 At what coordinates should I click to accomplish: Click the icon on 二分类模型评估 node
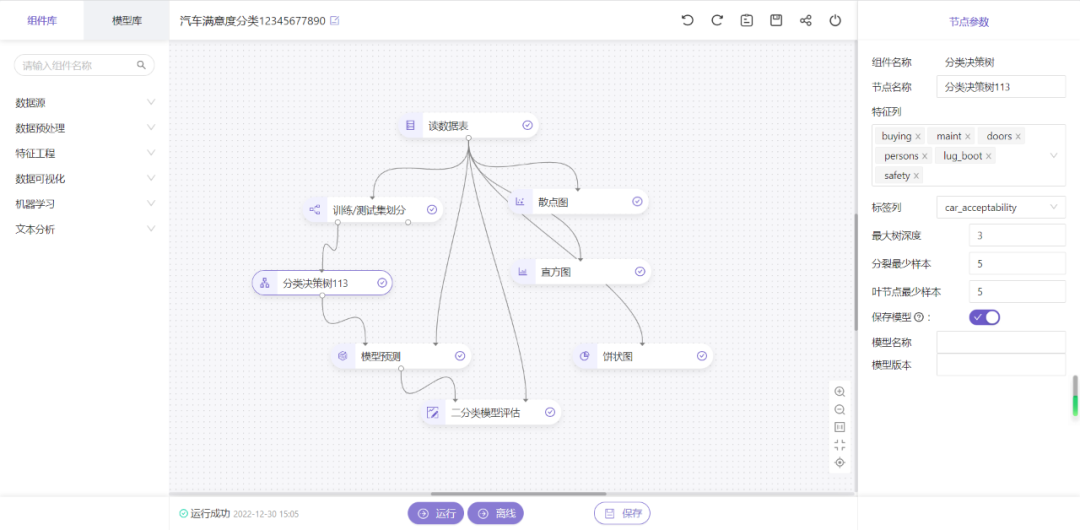click(433, 413)
